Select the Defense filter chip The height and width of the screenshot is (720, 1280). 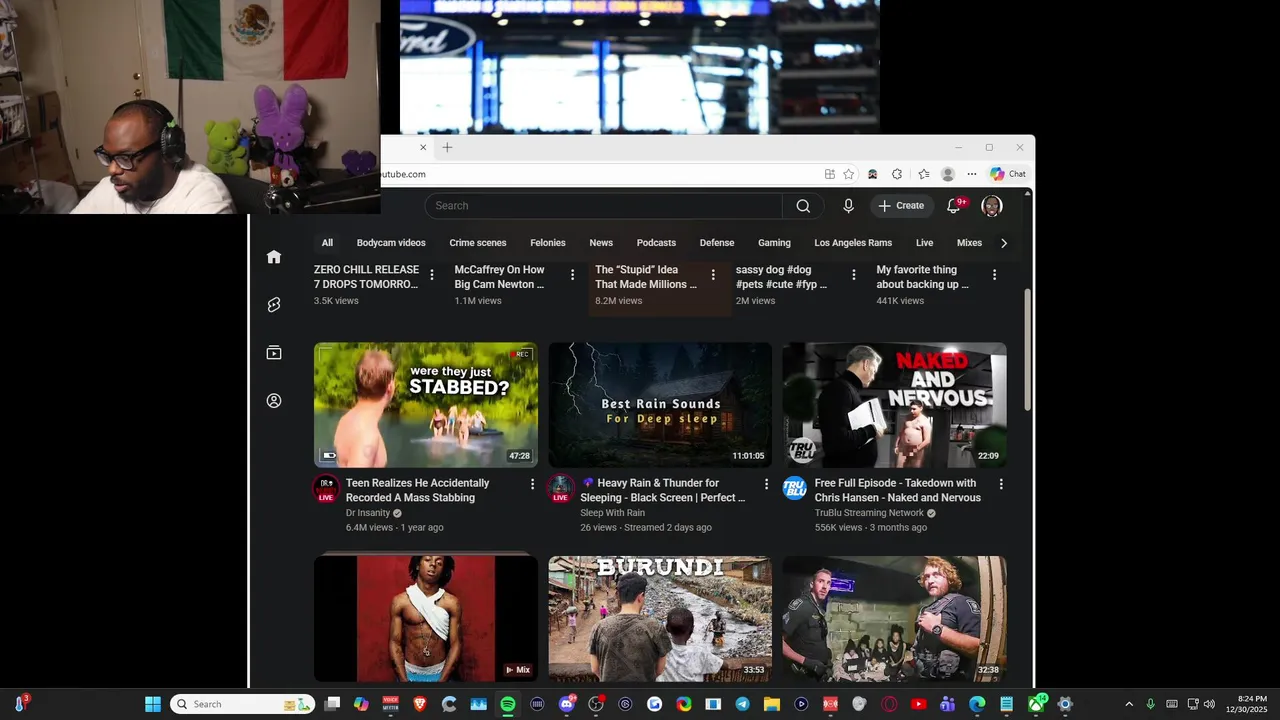point(717,243)
